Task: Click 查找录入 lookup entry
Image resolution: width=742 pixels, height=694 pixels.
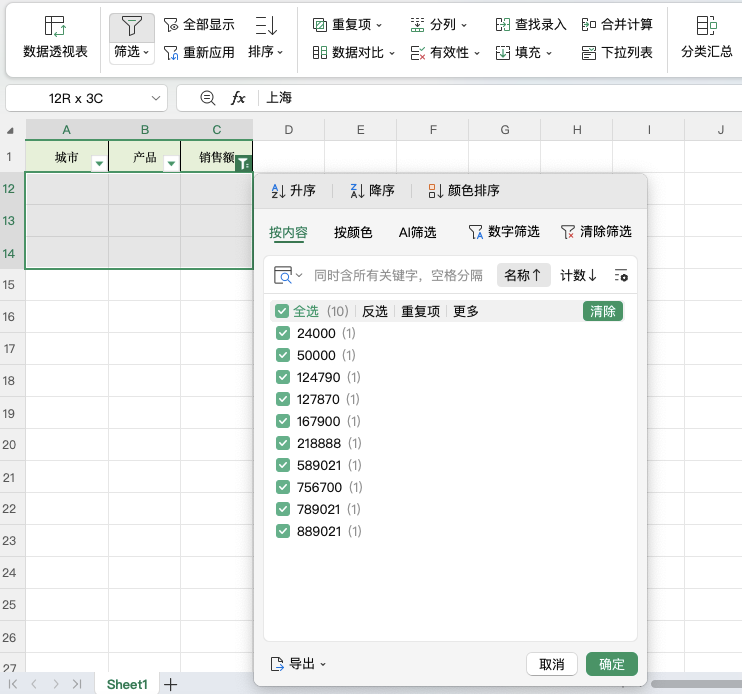Action: coord(530,25)
